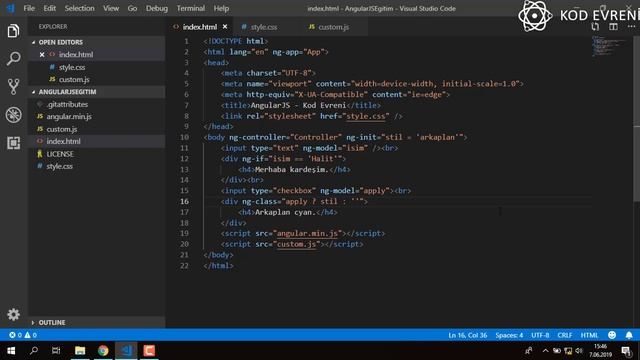Click the feedback smiley icon
Image resolution: width=640 pixels, height=360 pixels.
click(x=612, y=335)
